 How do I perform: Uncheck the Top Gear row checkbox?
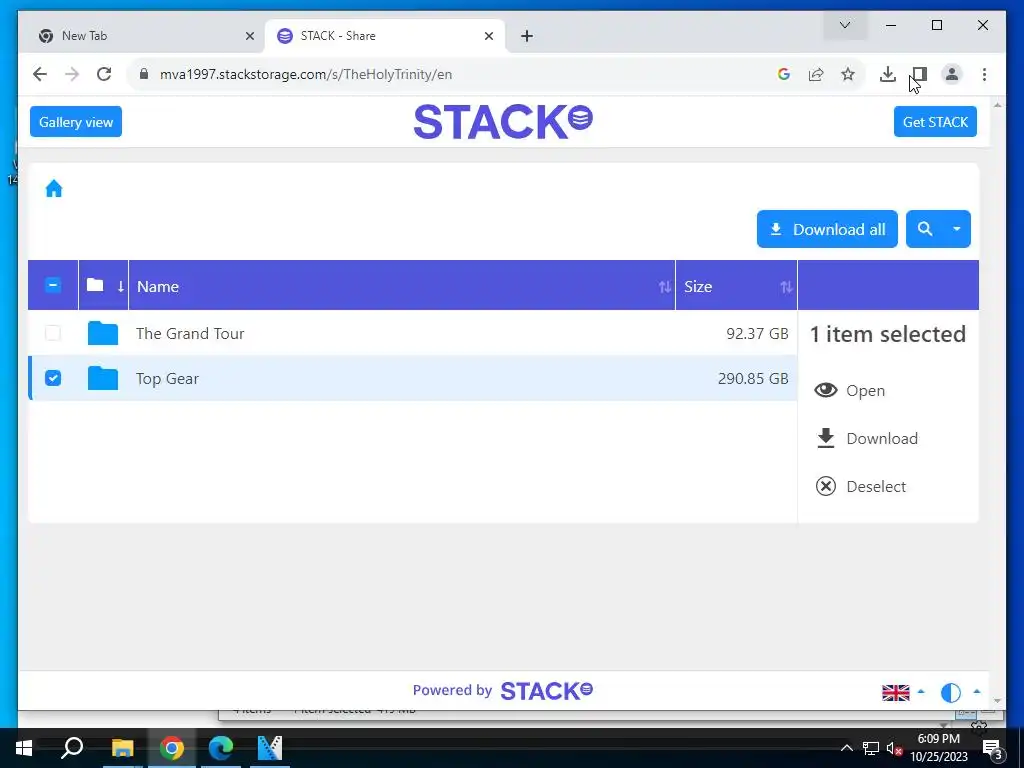pos(53,378)
